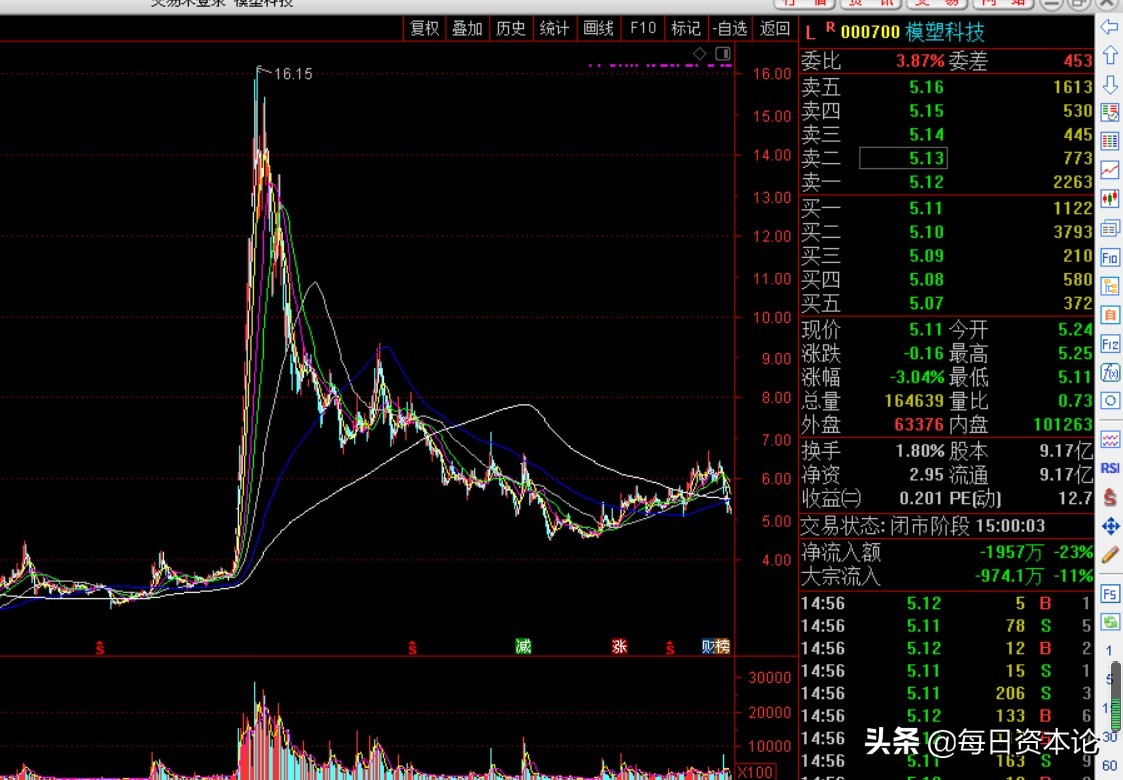Toggle the -自选 watchlist button
Image resolution: width=1123 pixels, height=780 pixels.
729,28
